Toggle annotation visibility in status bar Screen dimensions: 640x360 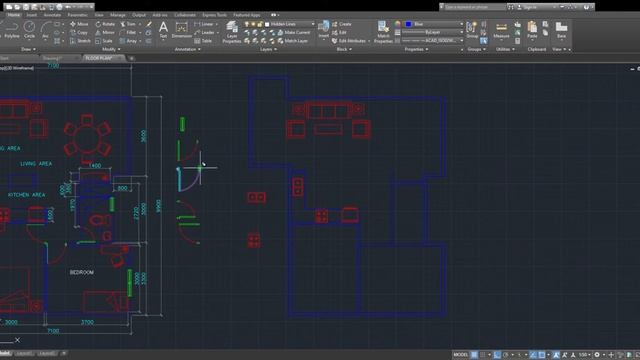tap(556, 355)
